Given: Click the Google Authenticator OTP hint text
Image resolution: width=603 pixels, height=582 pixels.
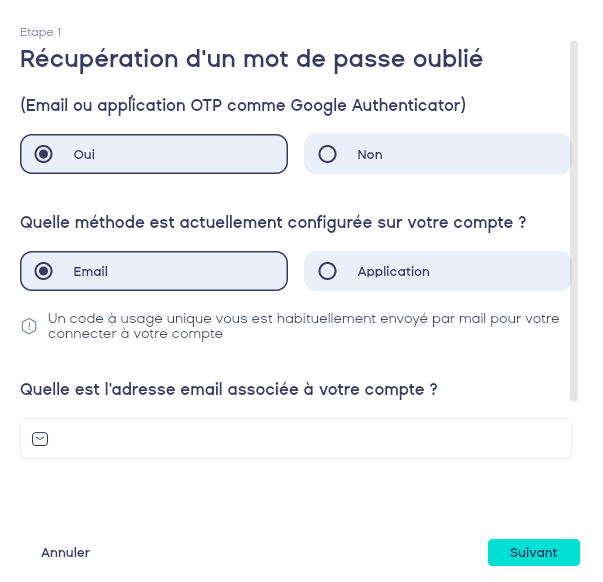Looking at the screenshot, I should [x=243, y=104].
